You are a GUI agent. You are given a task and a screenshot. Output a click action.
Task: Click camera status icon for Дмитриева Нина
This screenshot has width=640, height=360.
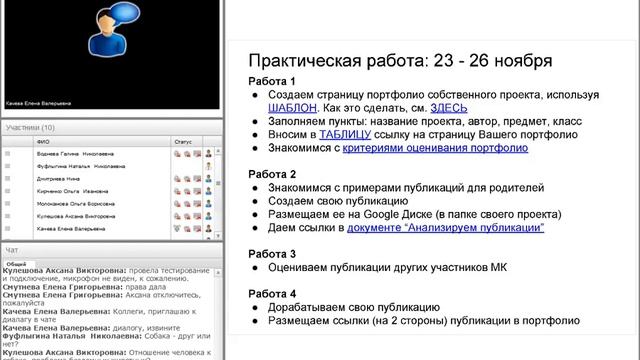point(187,179)
